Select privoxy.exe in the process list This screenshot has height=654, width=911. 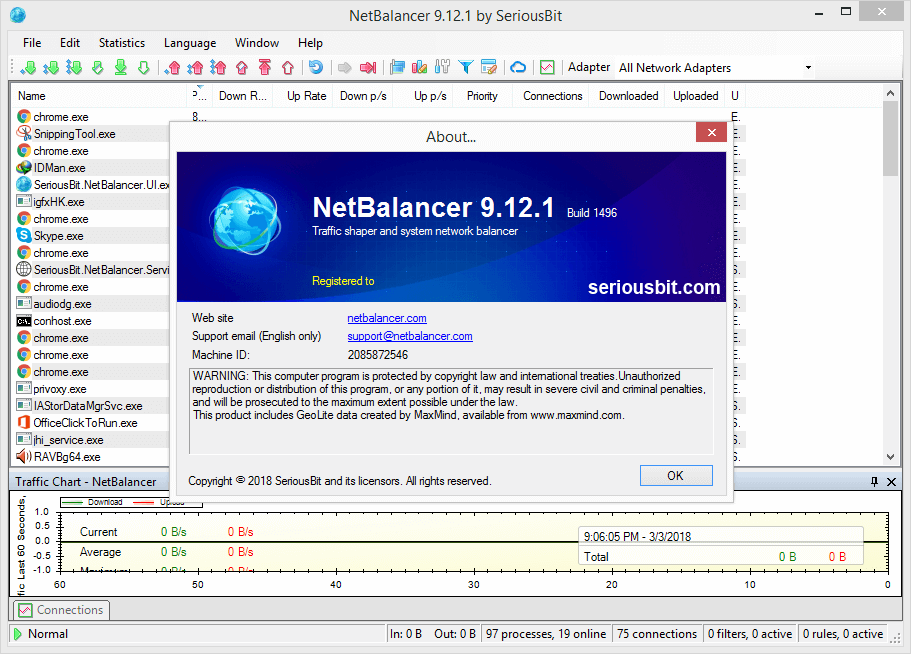pyautogui.click(x=60, y=389)
